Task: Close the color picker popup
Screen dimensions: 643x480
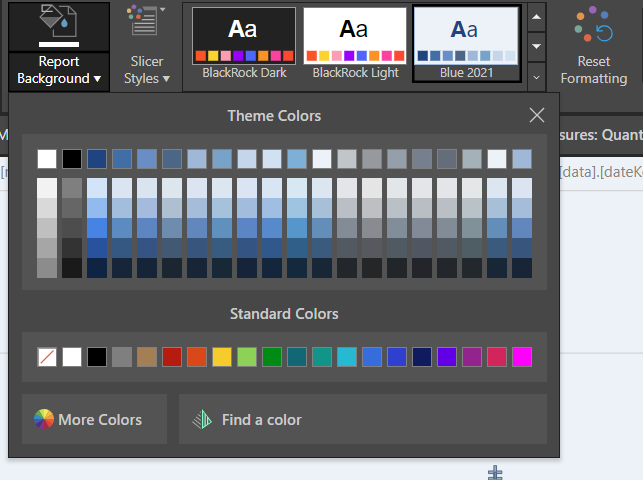Action: (x=537, y=115)
